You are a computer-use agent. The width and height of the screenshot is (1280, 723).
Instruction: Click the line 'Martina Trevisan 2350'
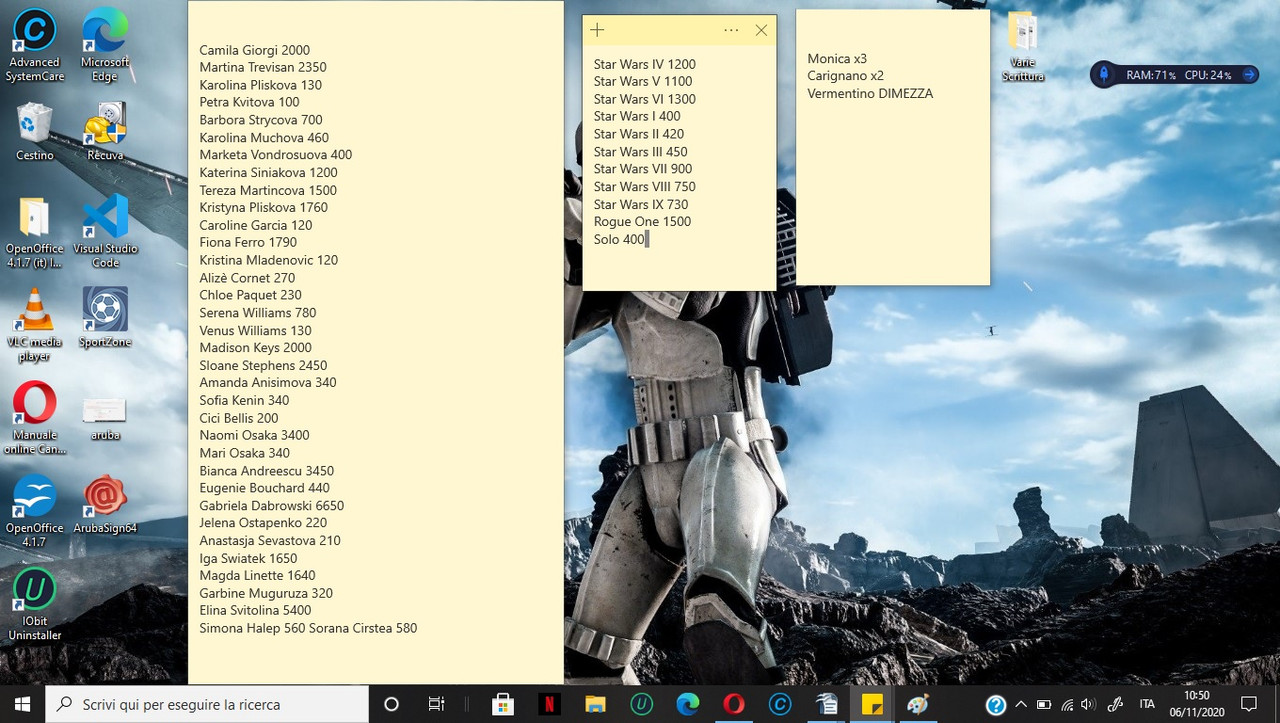point(263,67)
